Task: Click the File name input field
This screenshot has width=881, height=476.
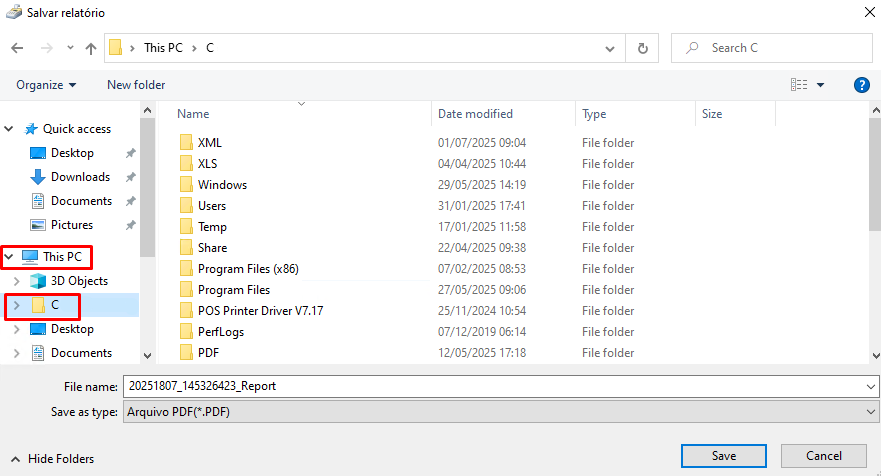Action: click(494, 386)
